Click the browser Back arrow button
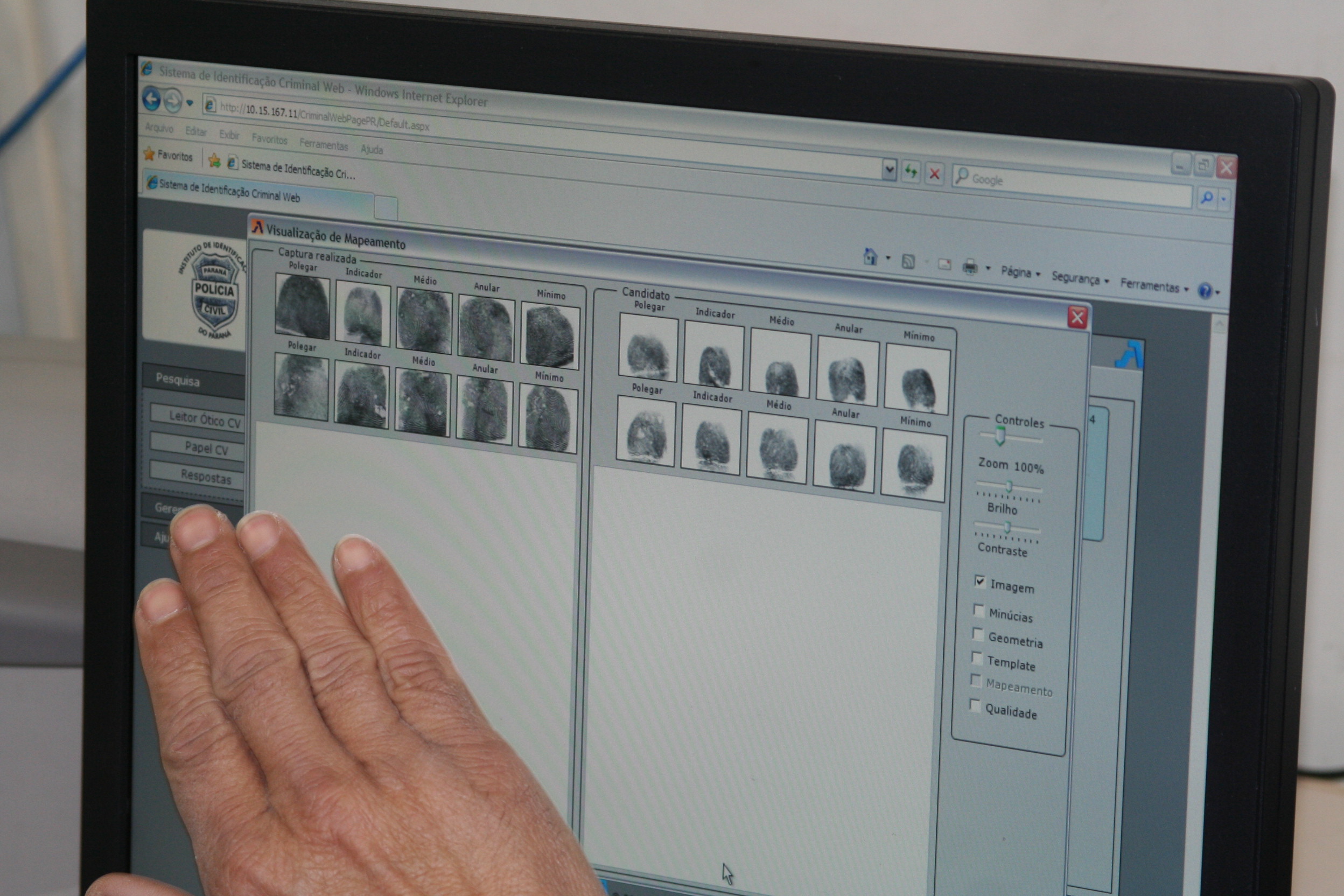This screenshot has width=1344, height=896. pos(151,100)
